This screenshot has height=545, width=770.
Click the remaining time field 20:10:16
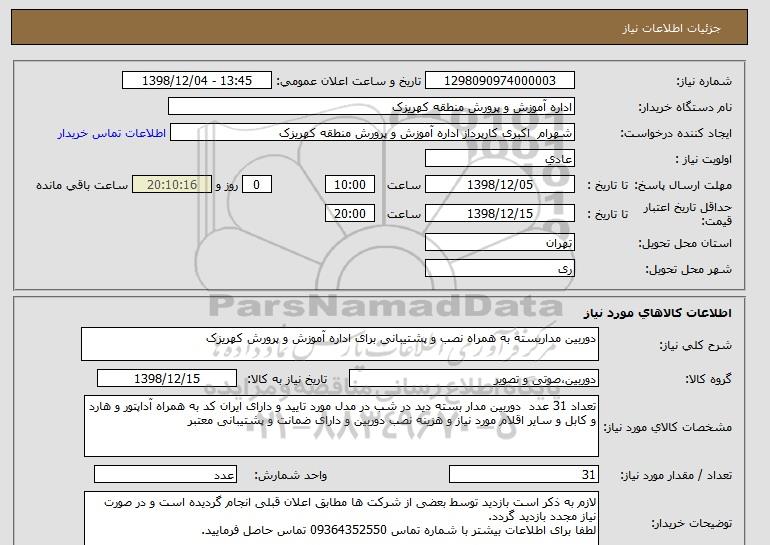pyautogui.click(x=172, y=185)
